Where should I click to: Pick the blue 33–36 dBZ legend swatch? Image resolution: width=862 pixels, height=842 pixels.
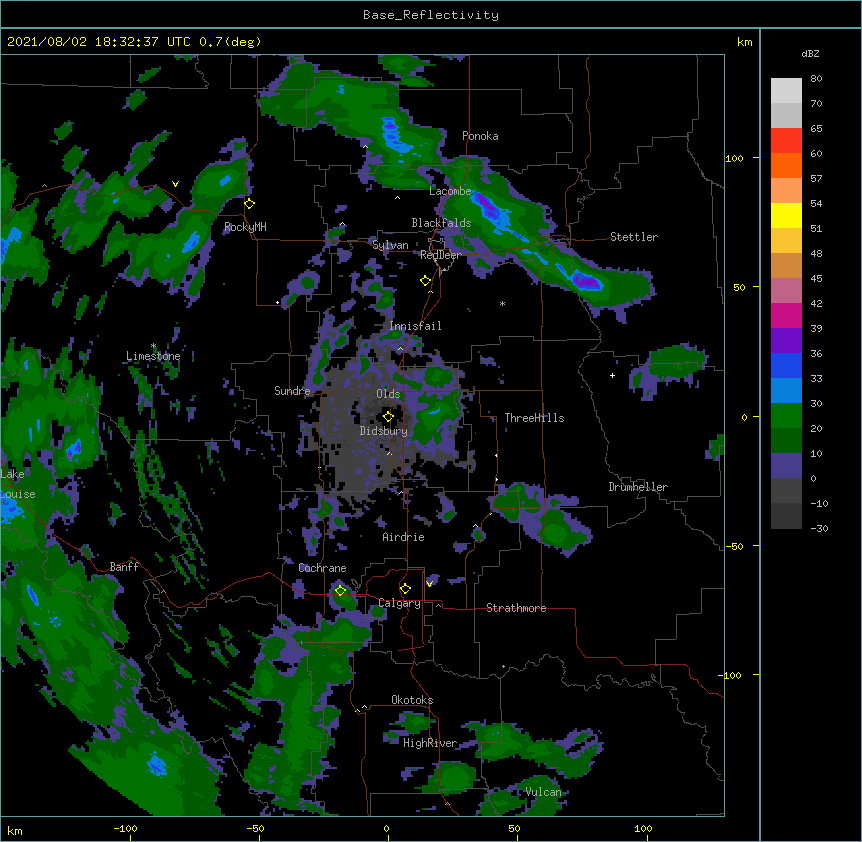click(786, 365)
